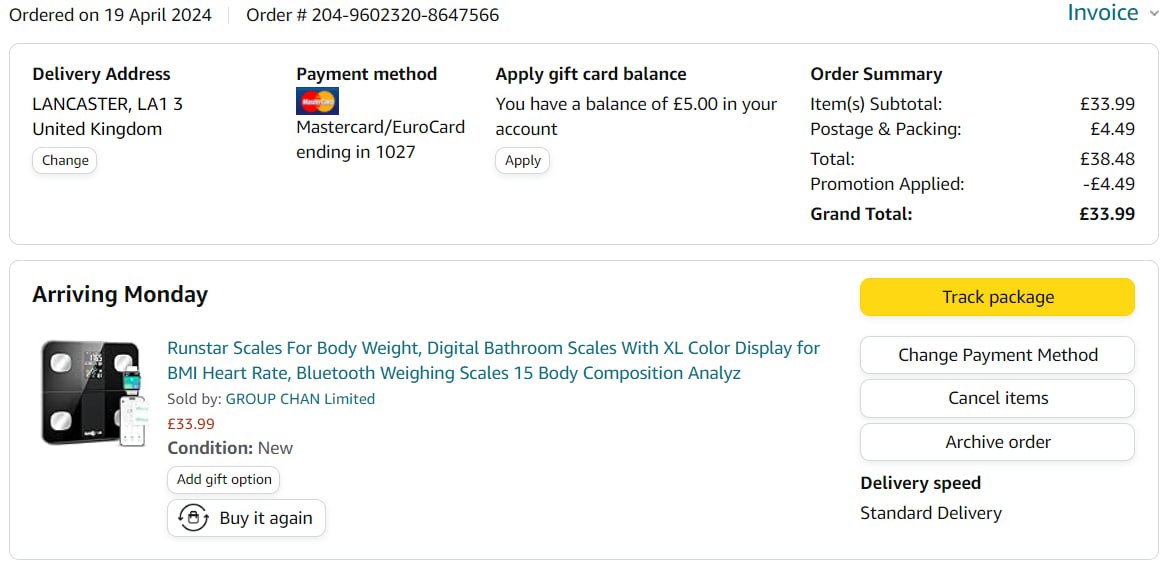Click the Grand Total amount
The width and height of the screenshot is (1168, 562).
click(1106, 214)
